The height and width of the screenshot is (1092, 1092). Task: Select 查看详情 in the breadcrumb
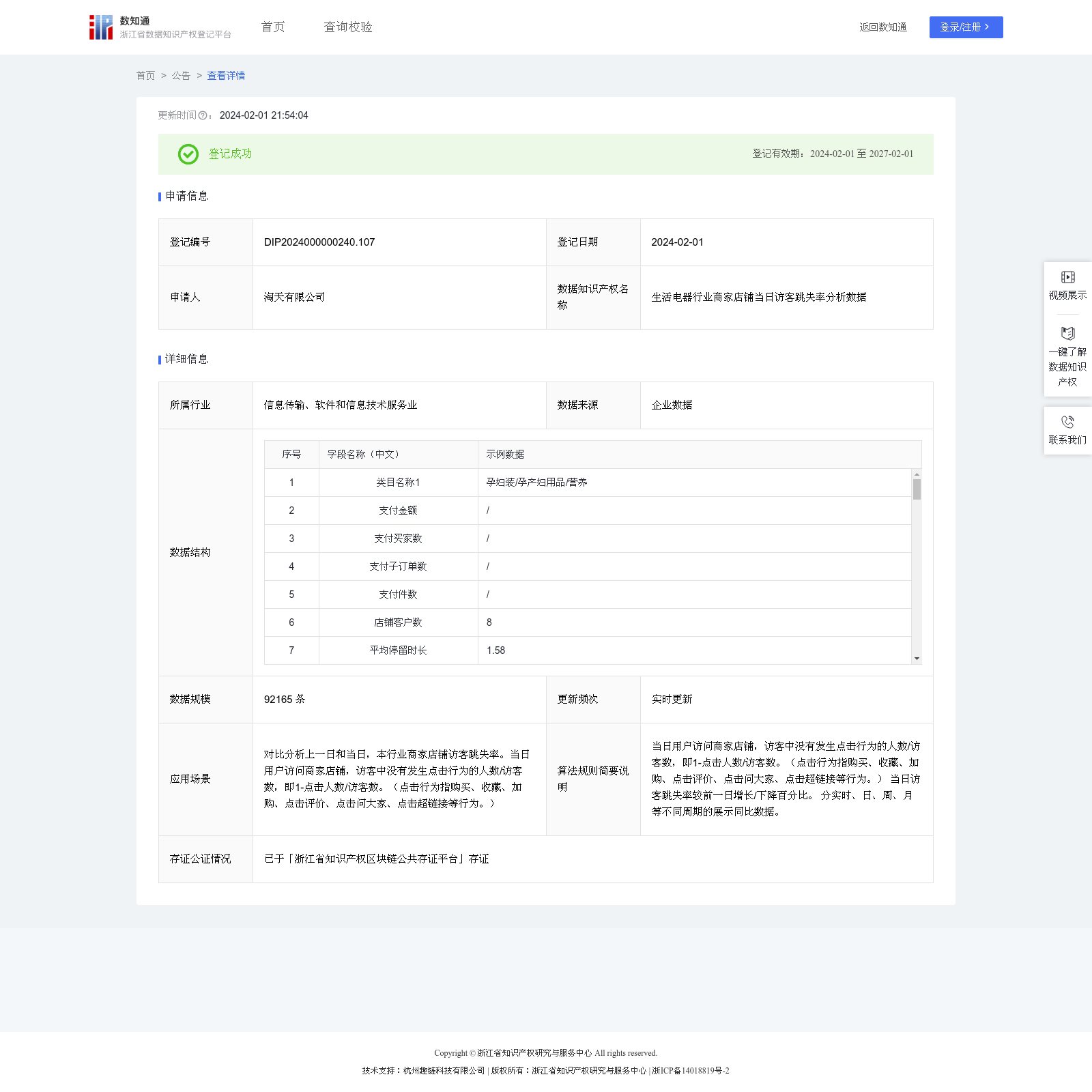226,76
